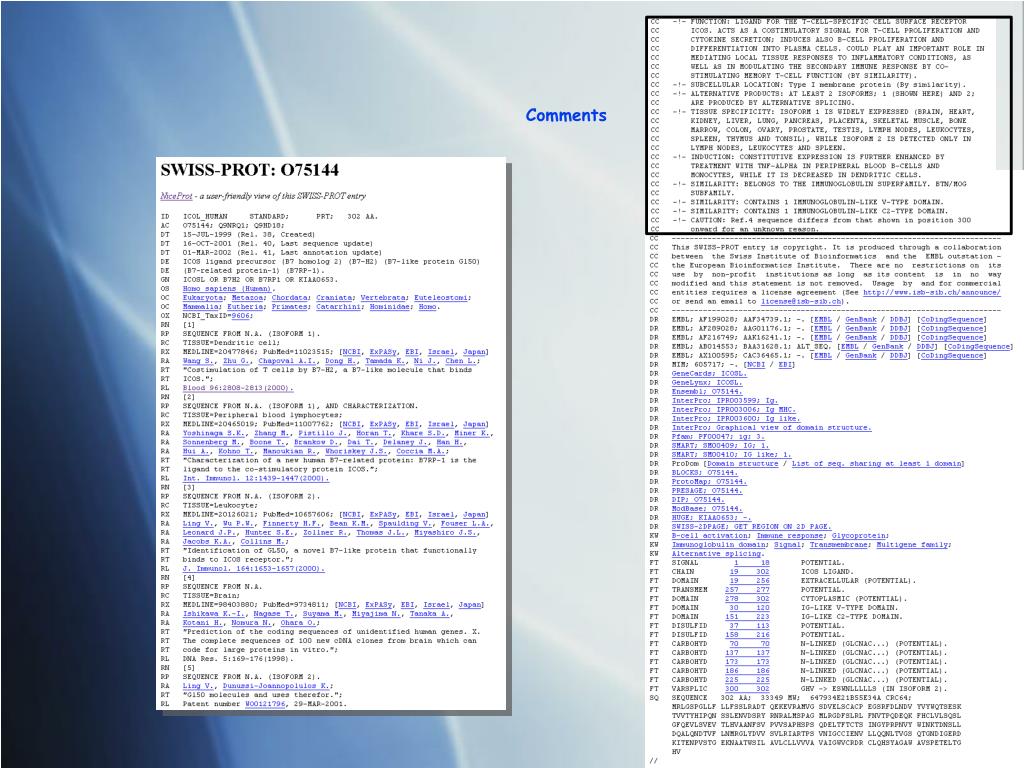Viewport: 1024px width, 768px height.
Task: Open the J. Immunol. 164:1653-1657(2000) citation
Action: 253,569
